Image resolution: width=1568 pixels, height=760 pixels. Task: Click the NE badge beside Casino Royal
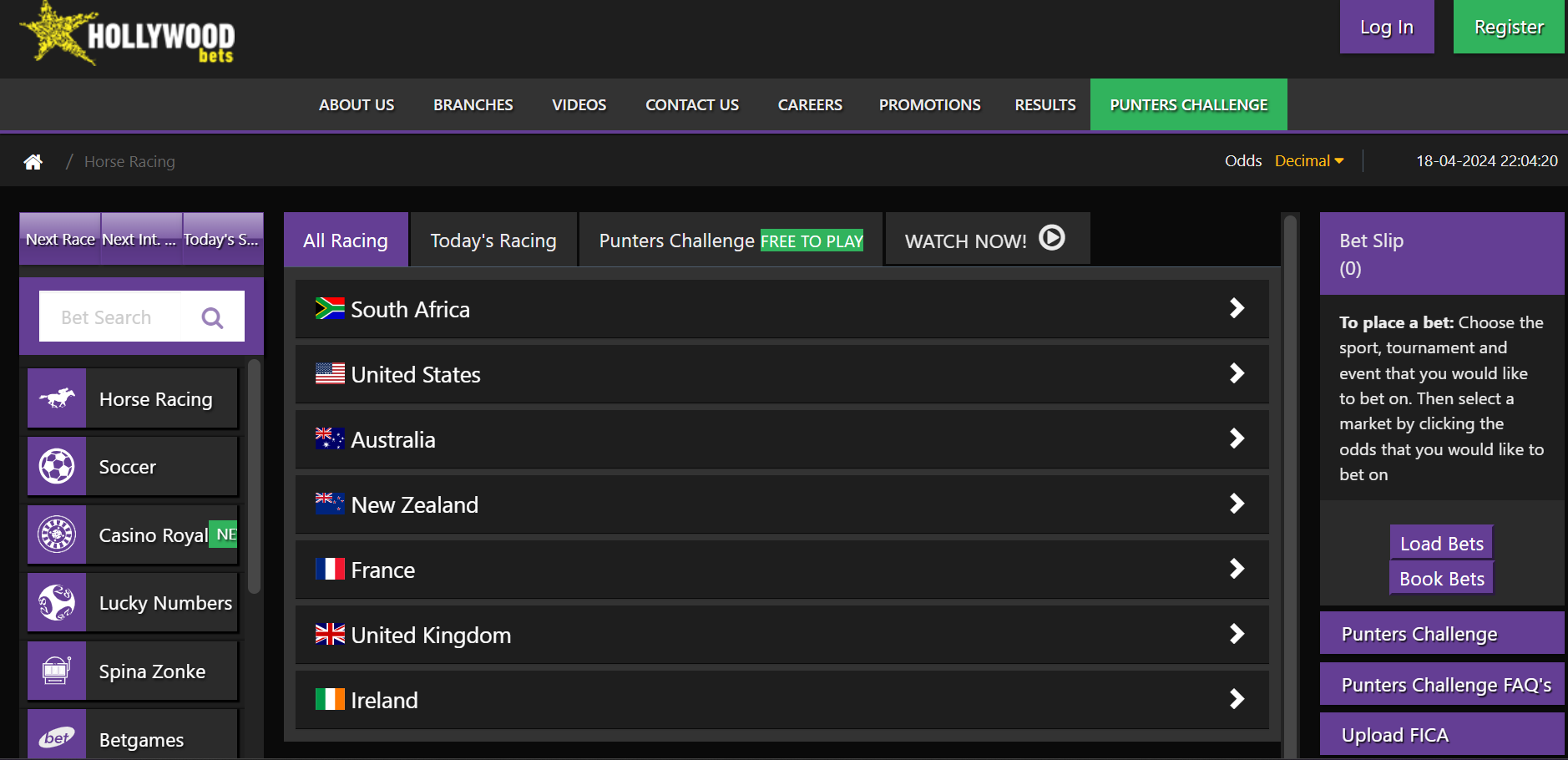tap(223, 534)
